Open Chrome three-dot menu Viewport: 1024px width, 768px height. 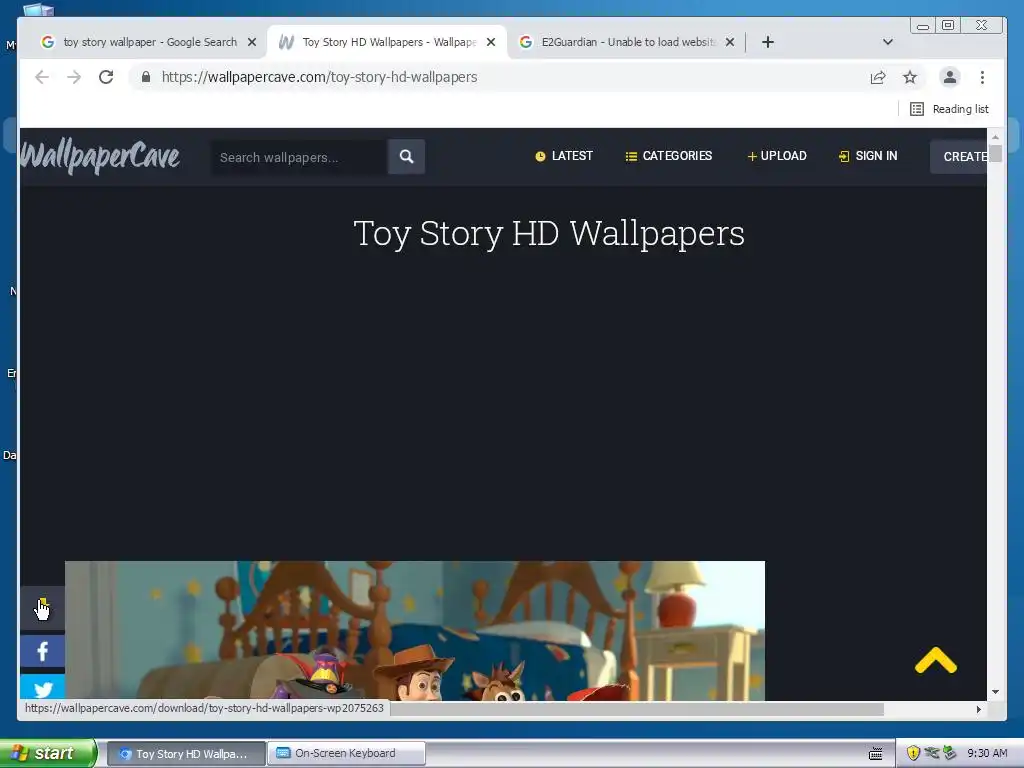pyautogui.click(x=982, y=77)
